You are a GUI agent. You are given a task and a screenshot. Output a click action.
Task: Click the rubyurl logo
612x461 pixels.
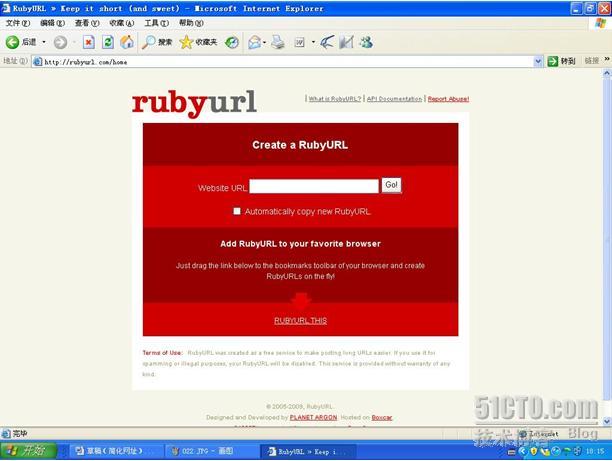coord(194,103)
